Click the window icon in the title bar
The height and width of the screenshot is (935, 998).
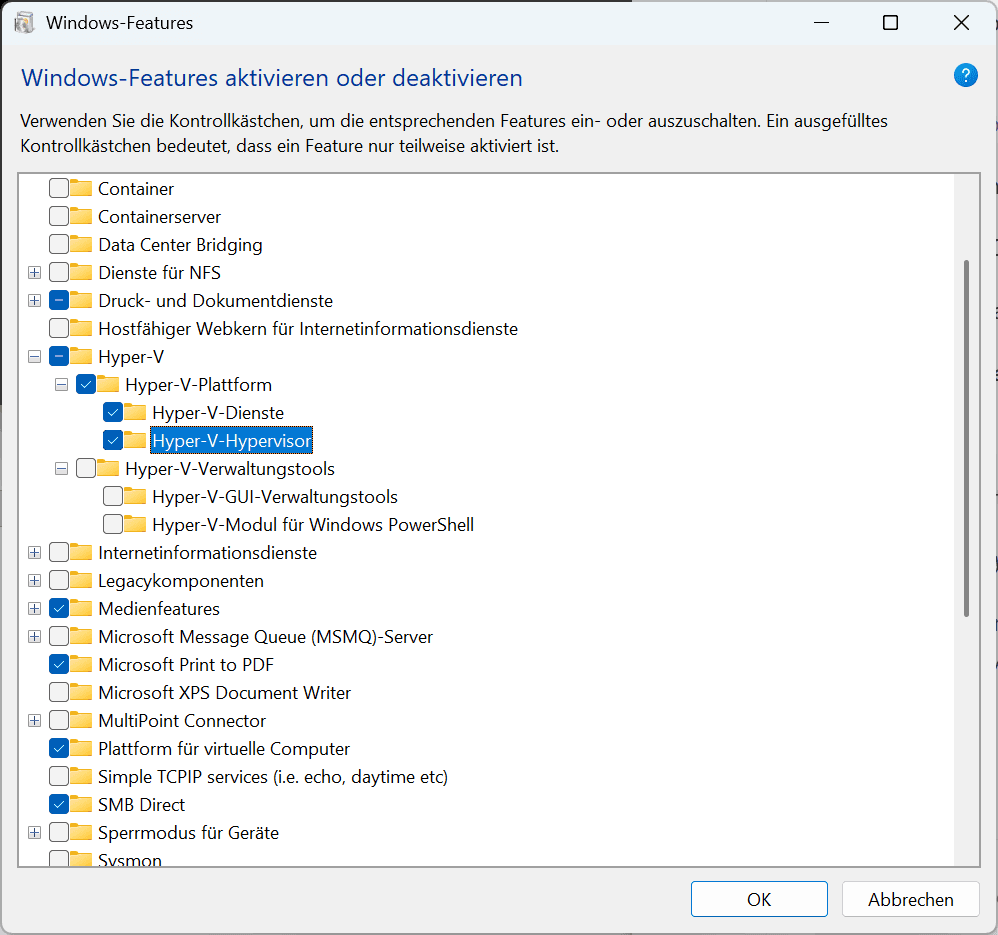pos(23,21)
